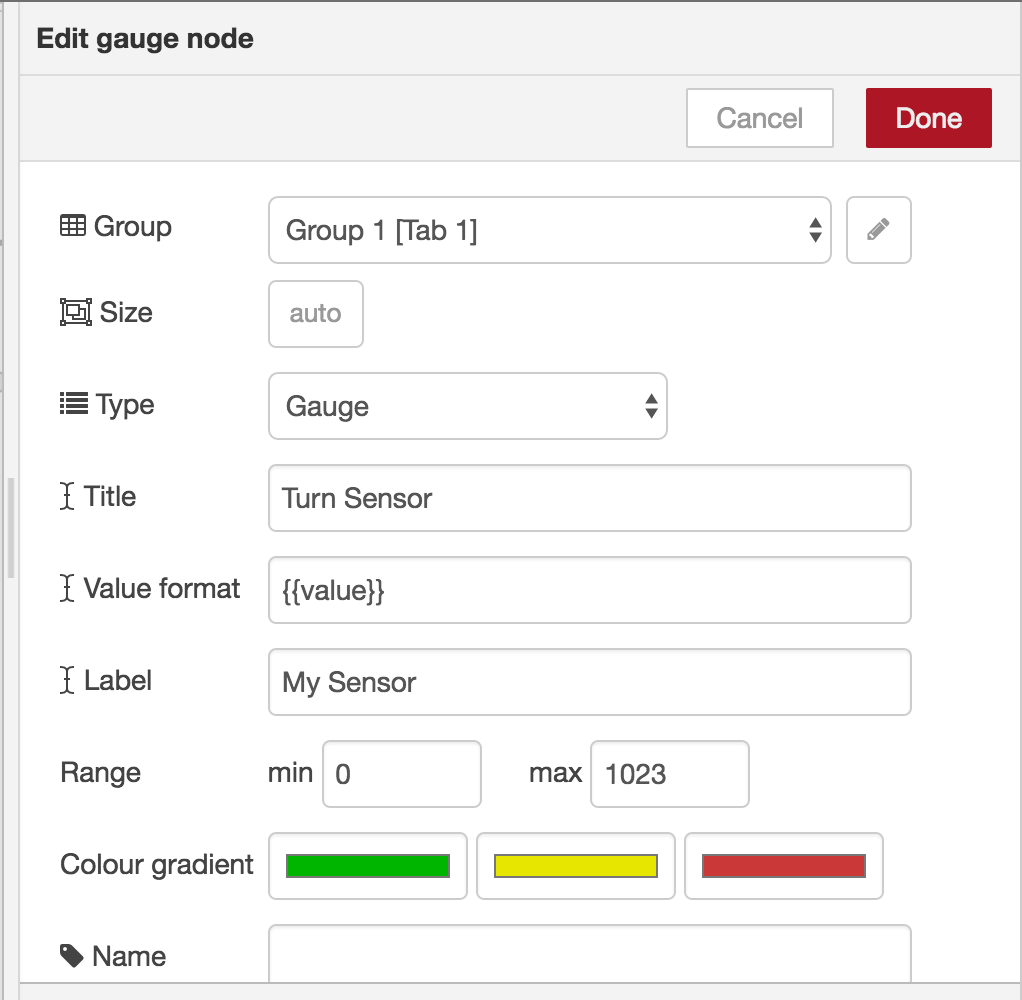Click the pencil icon to edit Group 1

tap(878, 230)
